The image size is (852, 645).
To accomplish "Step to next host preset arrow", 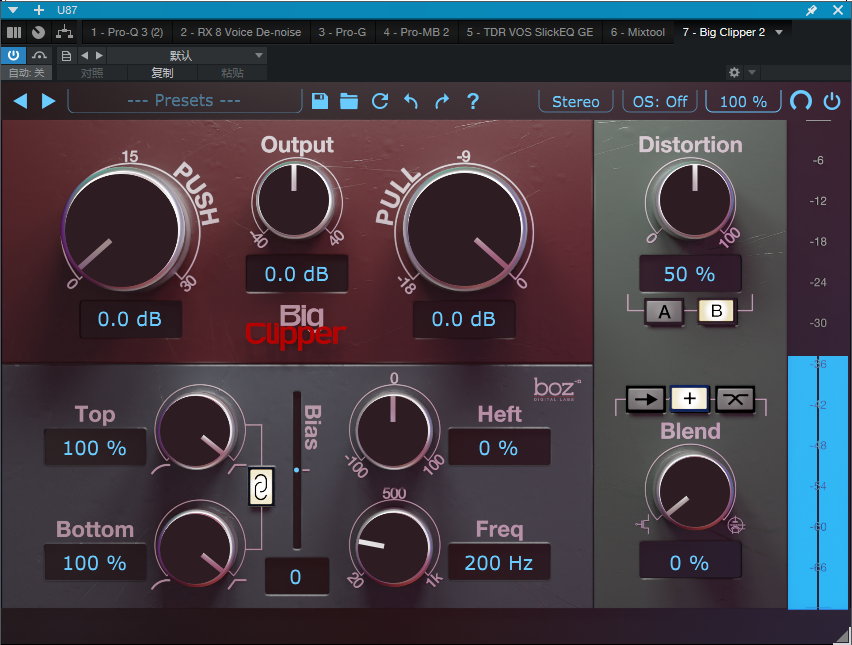I will 99,55.
